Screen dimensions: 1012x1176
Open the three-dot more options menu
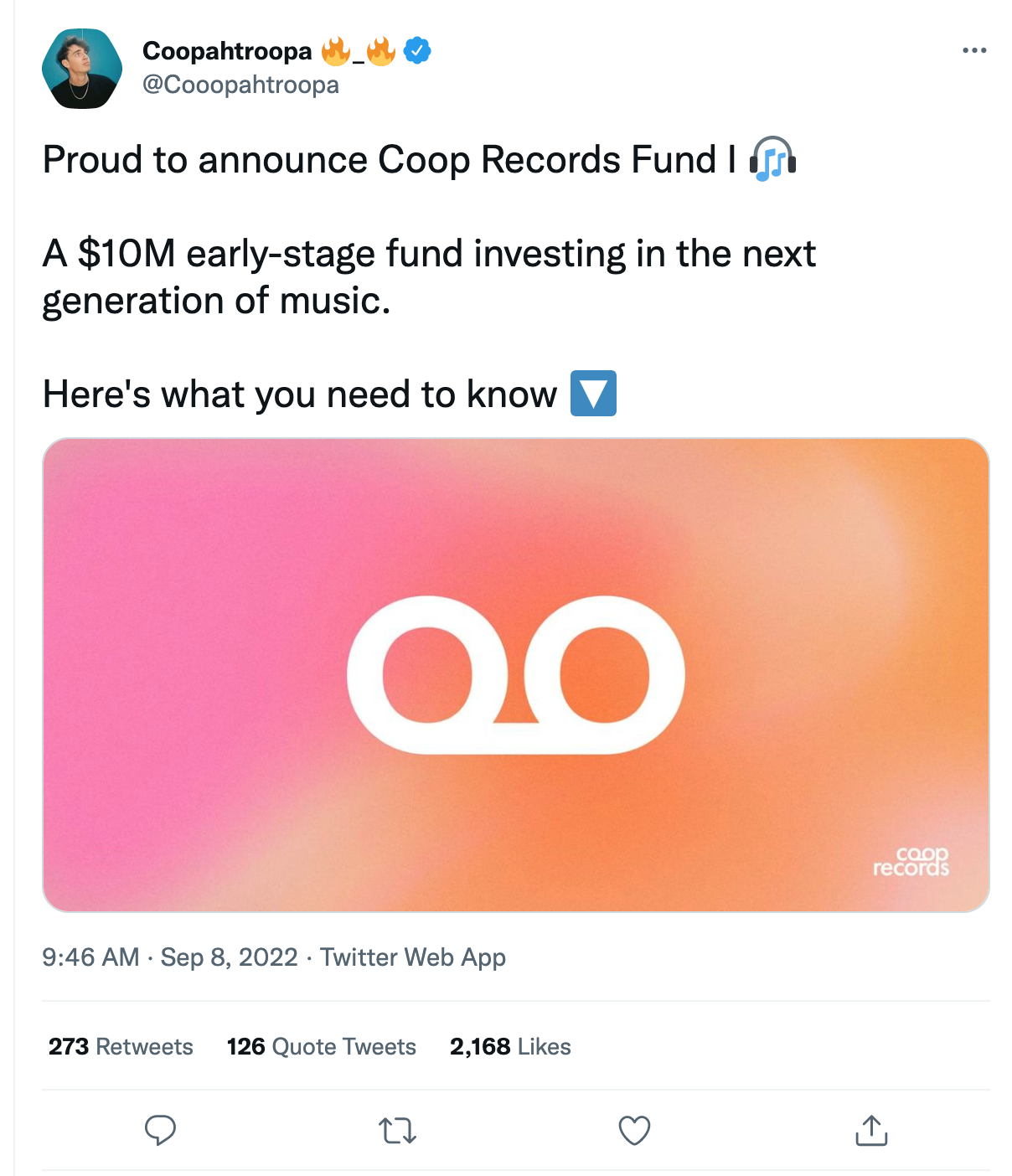tap(974, 51)
